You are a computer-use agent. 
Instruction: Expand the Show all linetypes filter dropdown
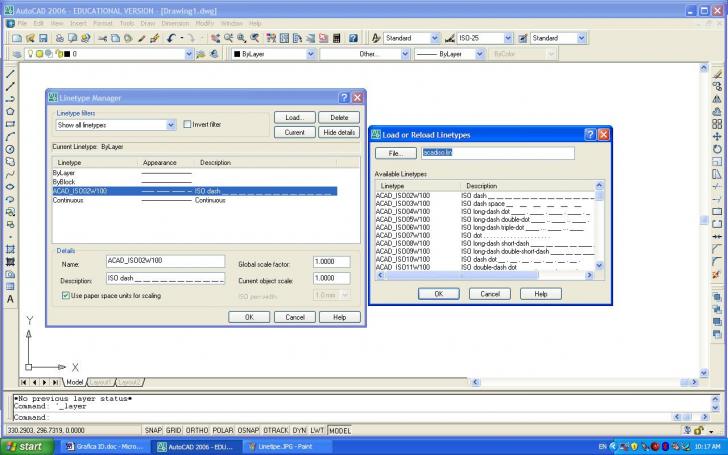[171, 125]
